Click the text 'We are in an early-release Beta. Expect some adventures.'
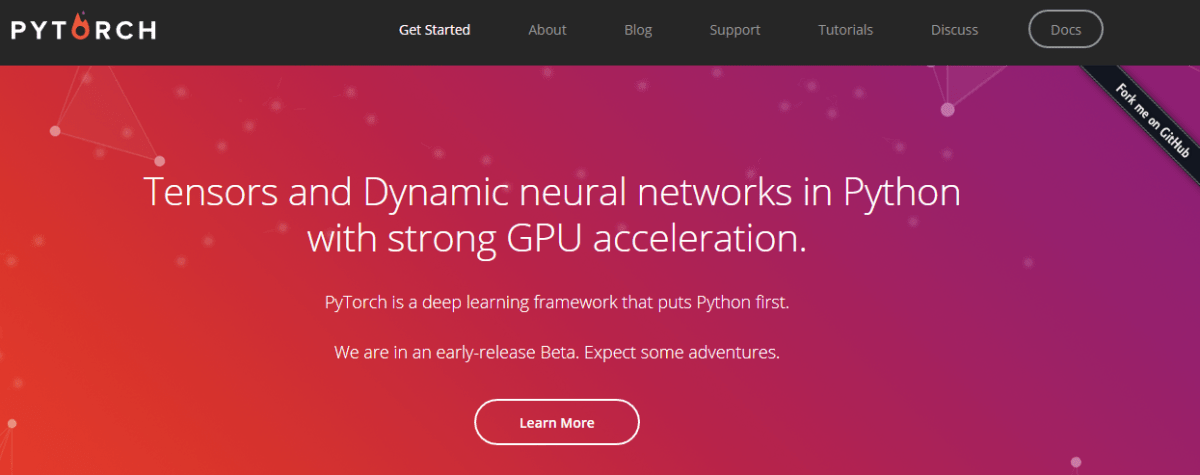 pos(557,354)
